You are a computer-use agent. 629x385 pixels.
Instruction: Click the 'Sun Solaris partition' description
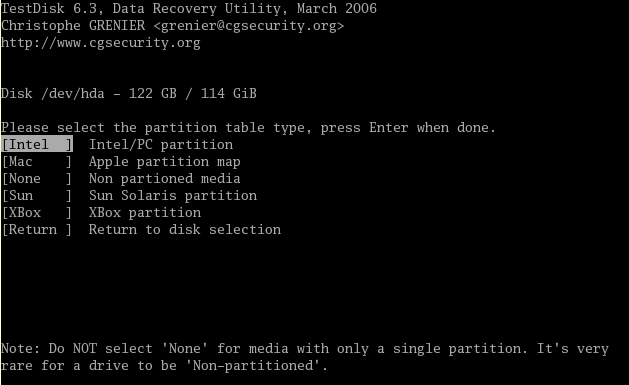coord(173,196)
